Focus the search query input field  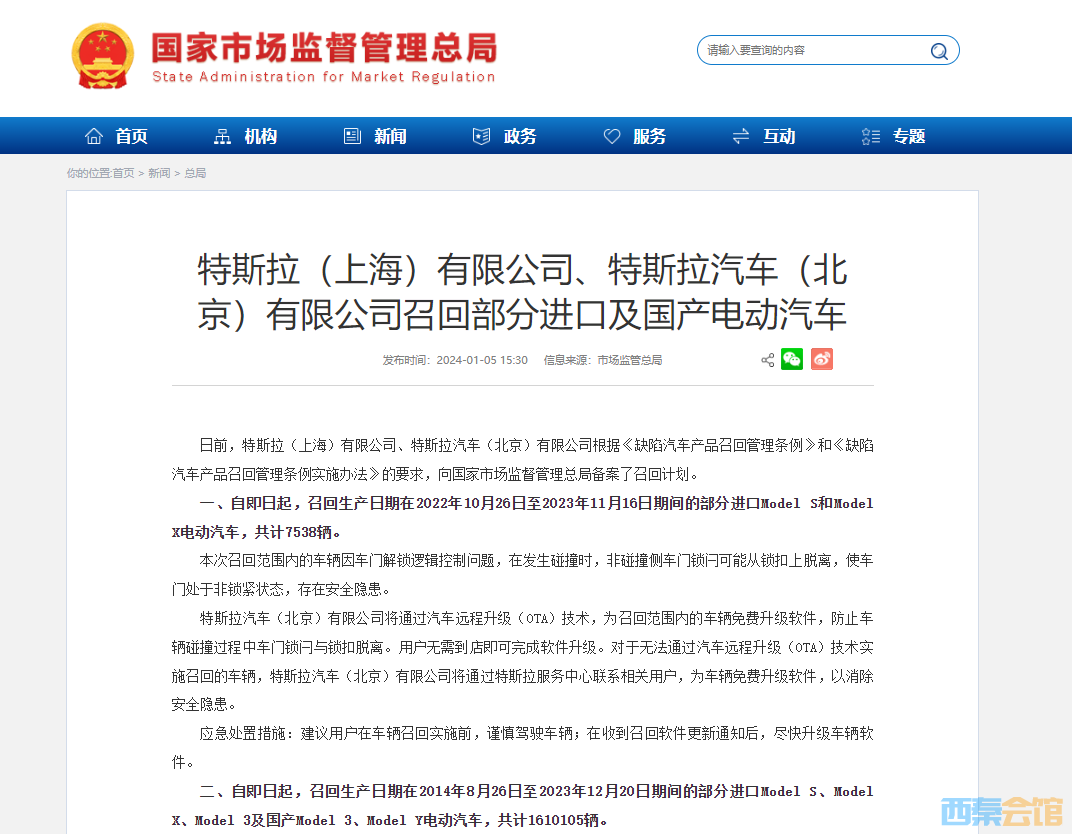[810, 50]
